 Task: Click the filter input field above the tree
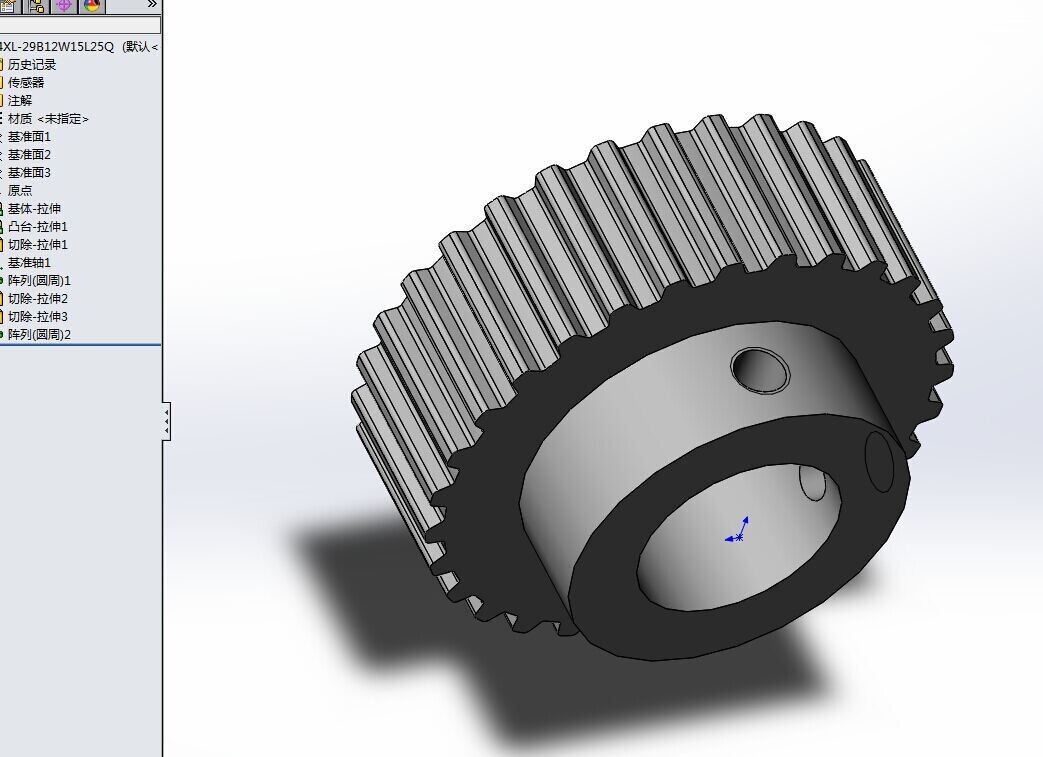coord(80,25)
